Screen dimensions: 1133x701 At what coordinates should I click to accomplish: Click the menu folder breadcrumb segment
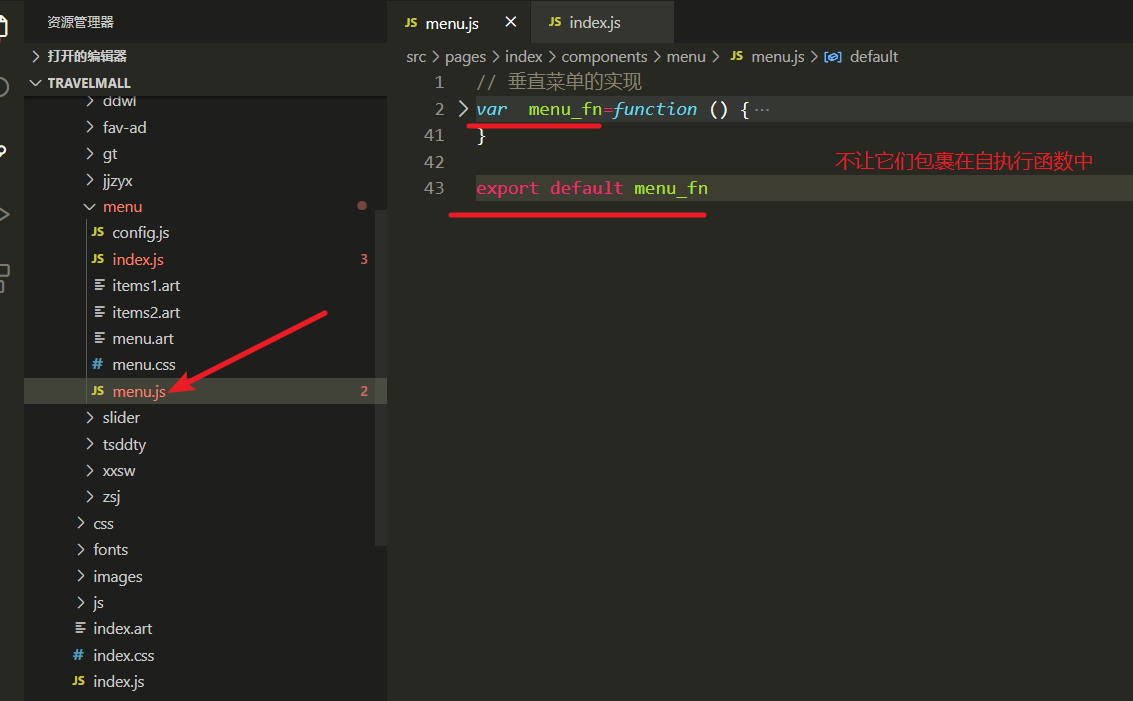[x=686, y=56]
